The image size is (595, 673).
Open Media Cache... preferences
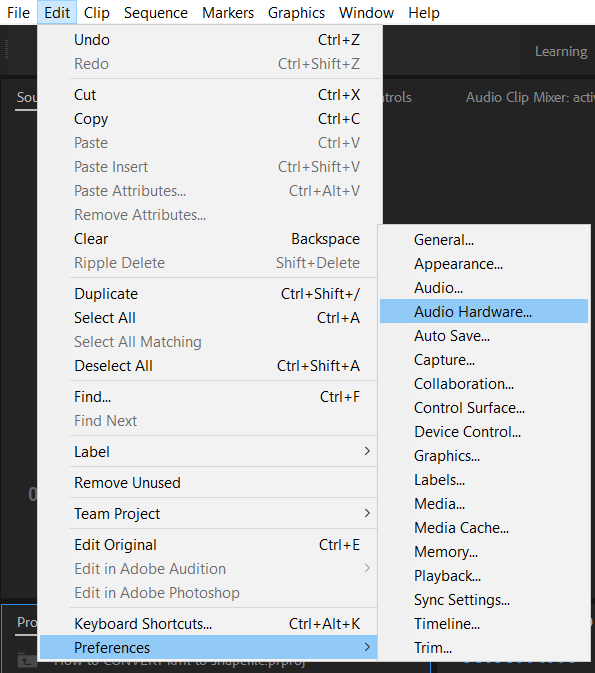pyautogui.click(x=484, y=528)
